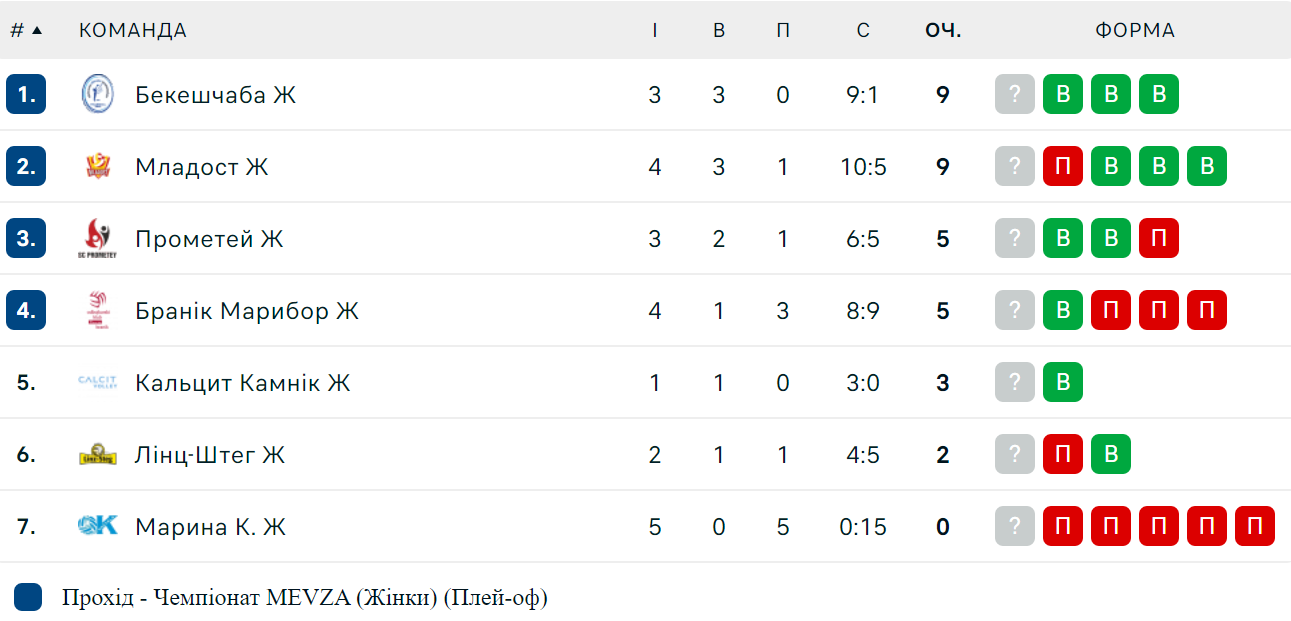This screenshot has width=1291, height=621.
Task: Click the Бранік Марибор Ж team logo
Action: [x=98, y=311]
